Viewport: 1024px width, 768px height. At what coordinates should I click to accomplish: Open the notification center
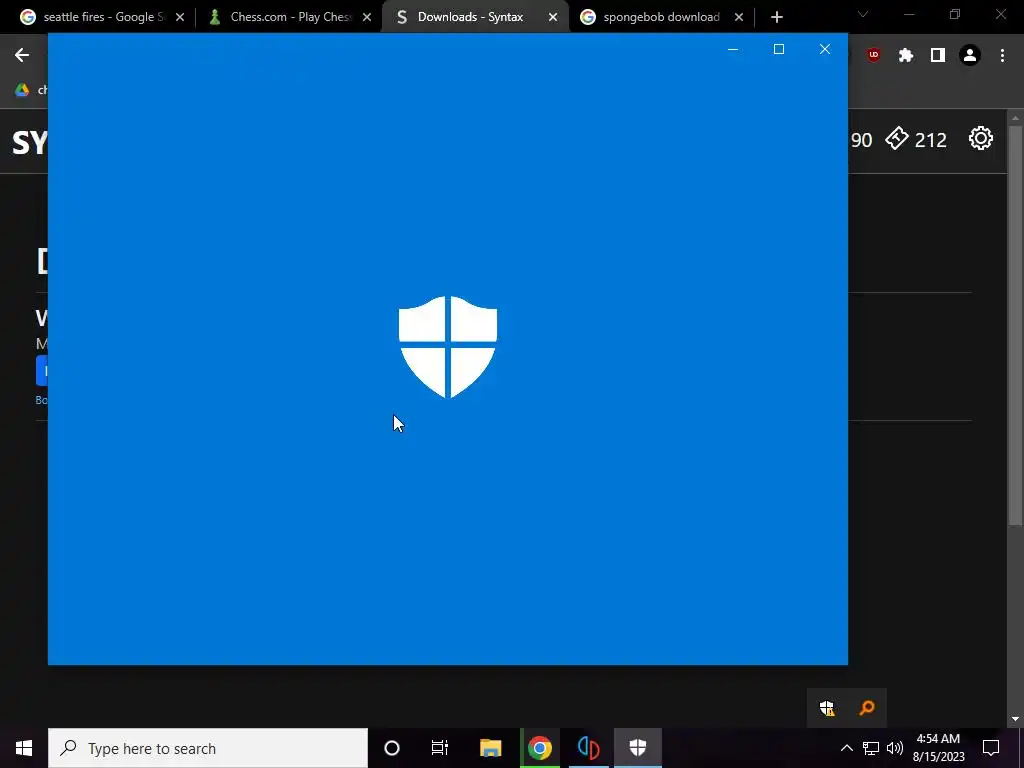click(991, 748)
